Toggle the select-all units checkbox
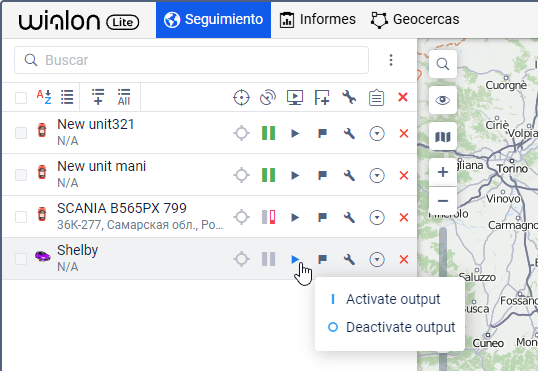The width and height of the screenshot is (538, 371). pos(21,98)
